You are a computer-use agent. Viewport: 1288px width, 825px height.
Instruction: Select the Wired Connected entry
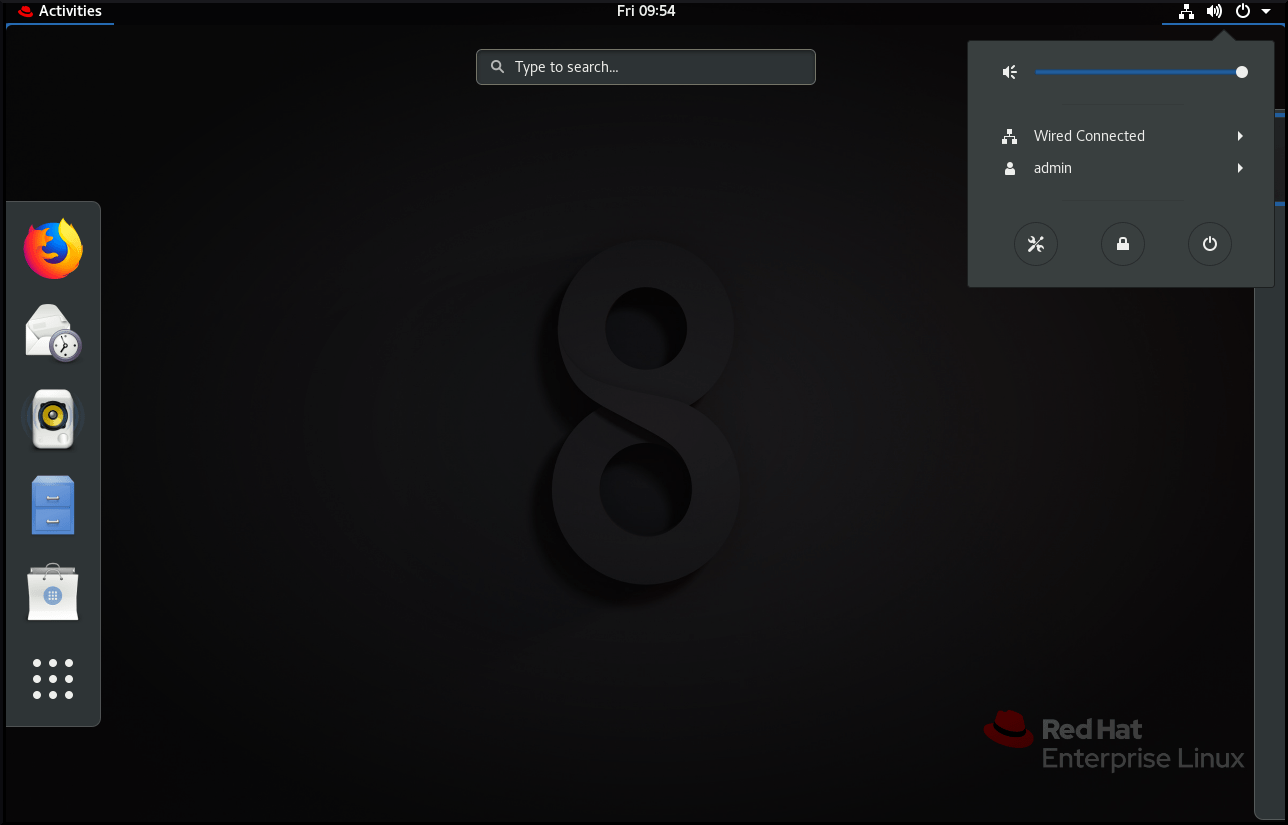click(x=1089, y=136)
